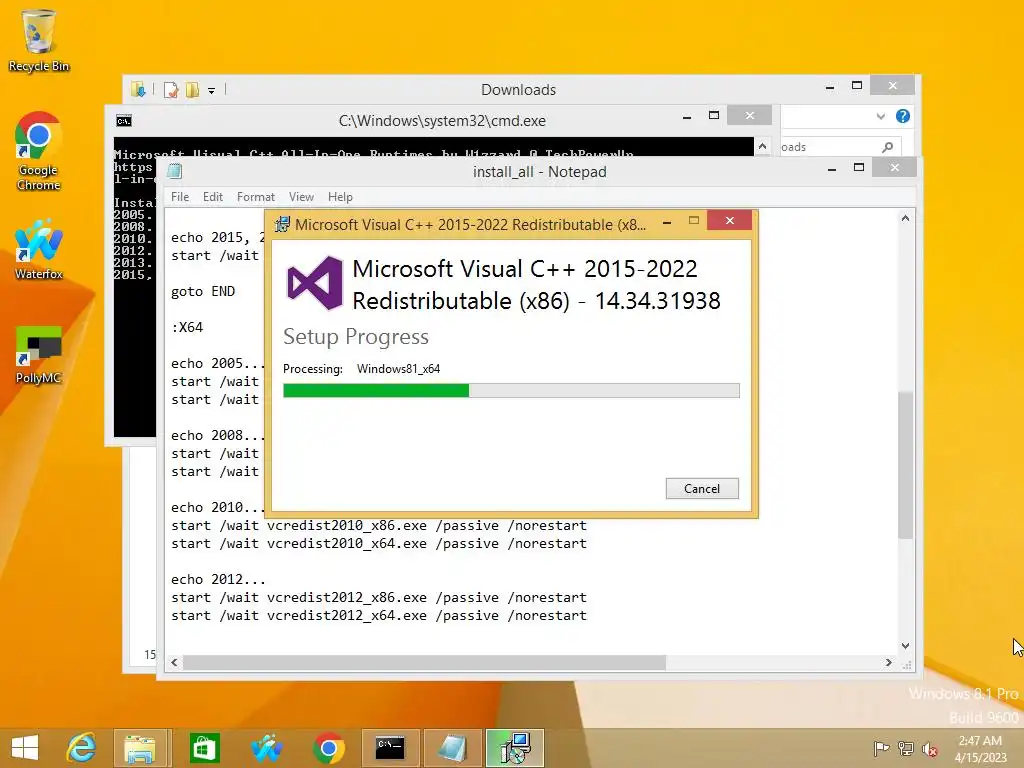Open Notepad Format menu
1024x768 pixels.
point(256,197)
